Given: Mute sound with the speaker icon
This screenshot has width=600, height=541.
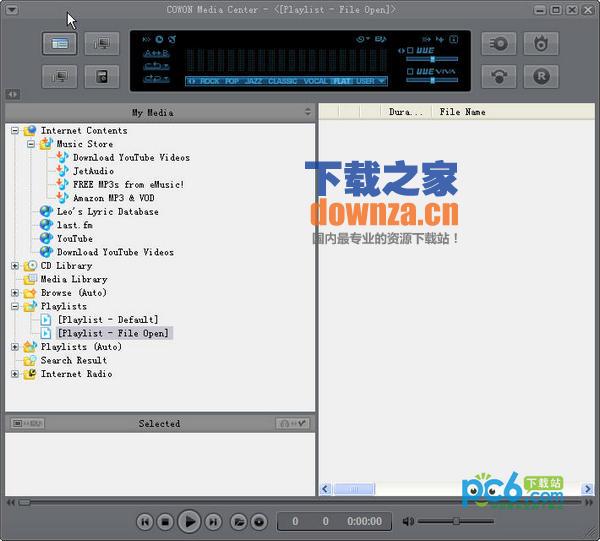Looking at the screenshot, I should point(408,521).
